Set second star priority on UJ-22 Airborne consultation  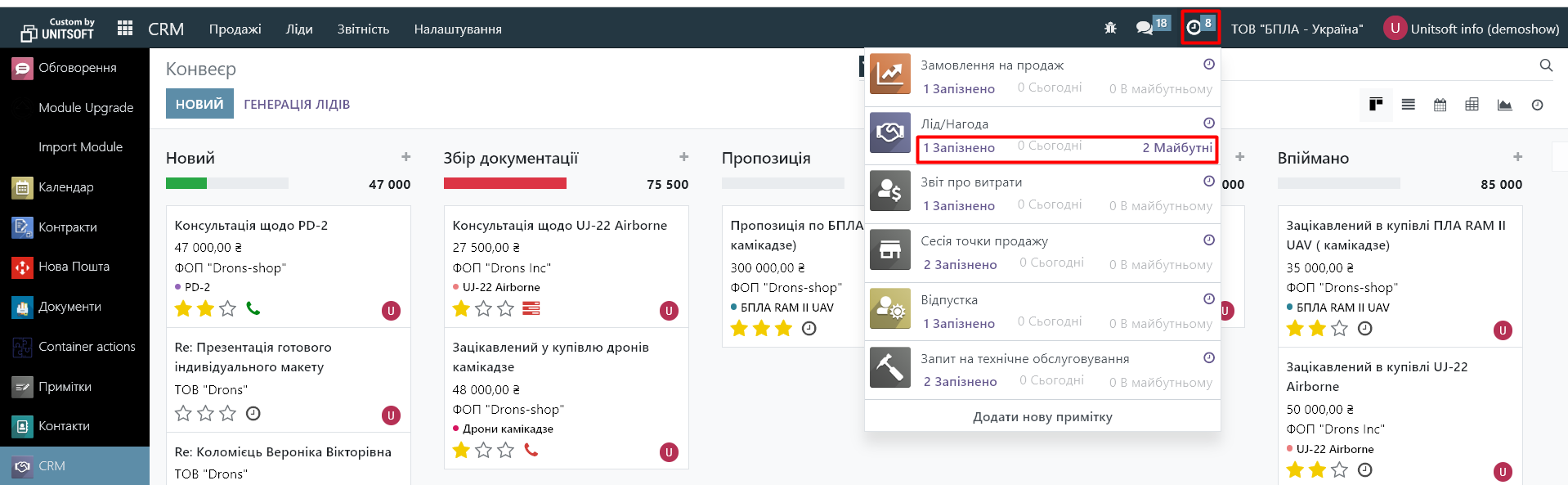tap(483, 309)
